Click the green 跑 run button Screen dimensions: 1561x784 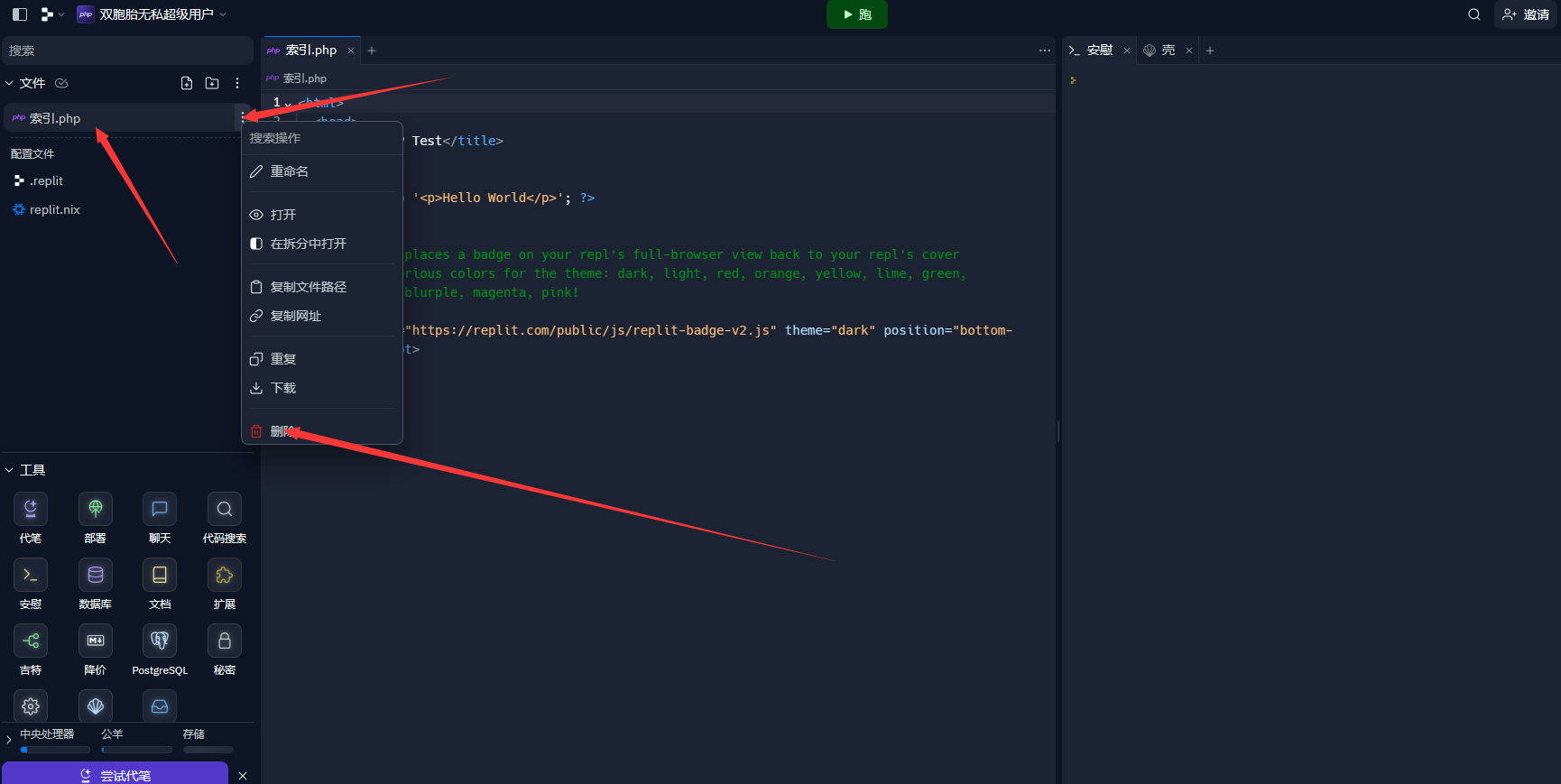tap(856, 14)
